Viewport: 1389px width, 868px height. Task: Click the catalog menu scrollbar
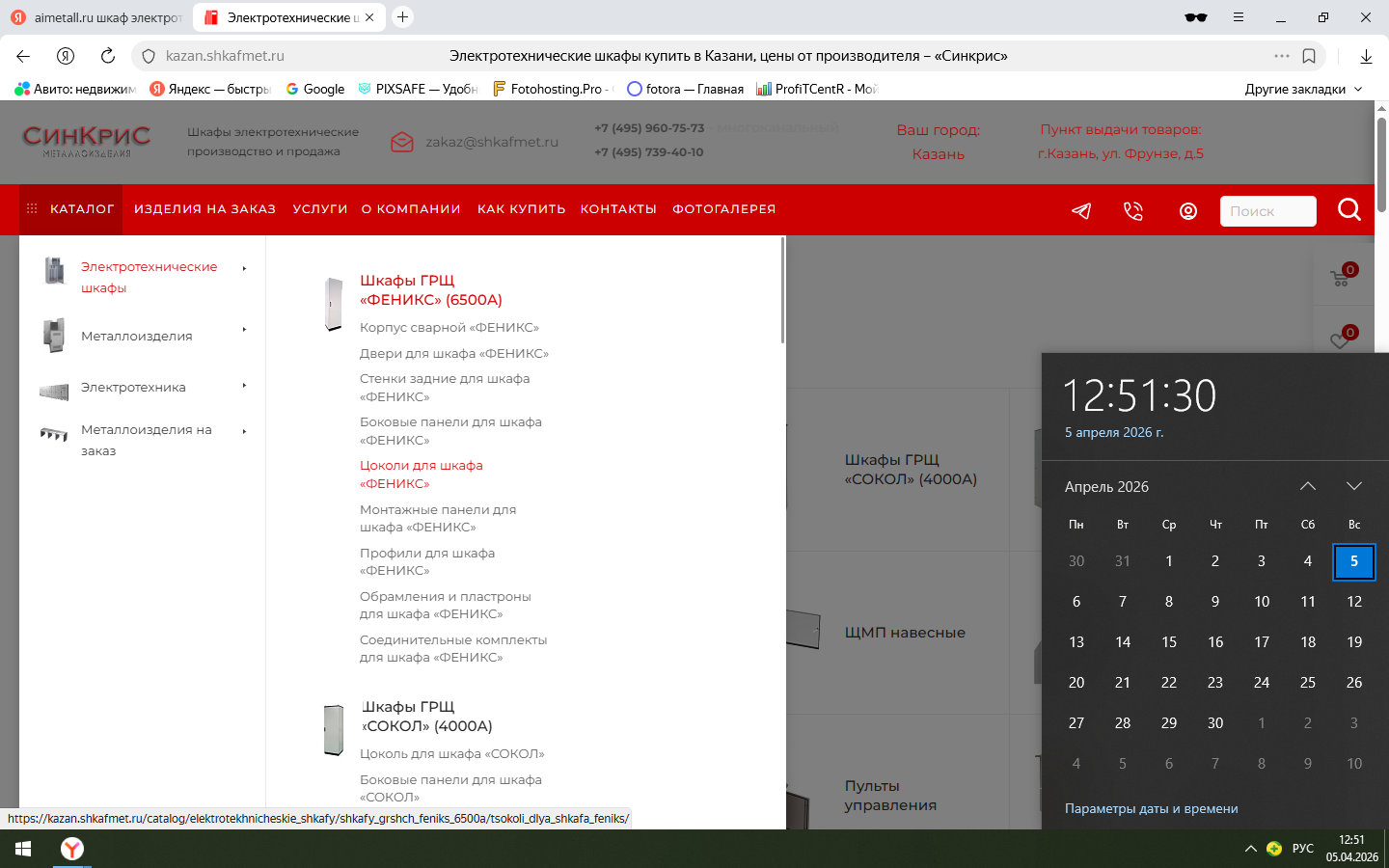[x=783, y=290]
